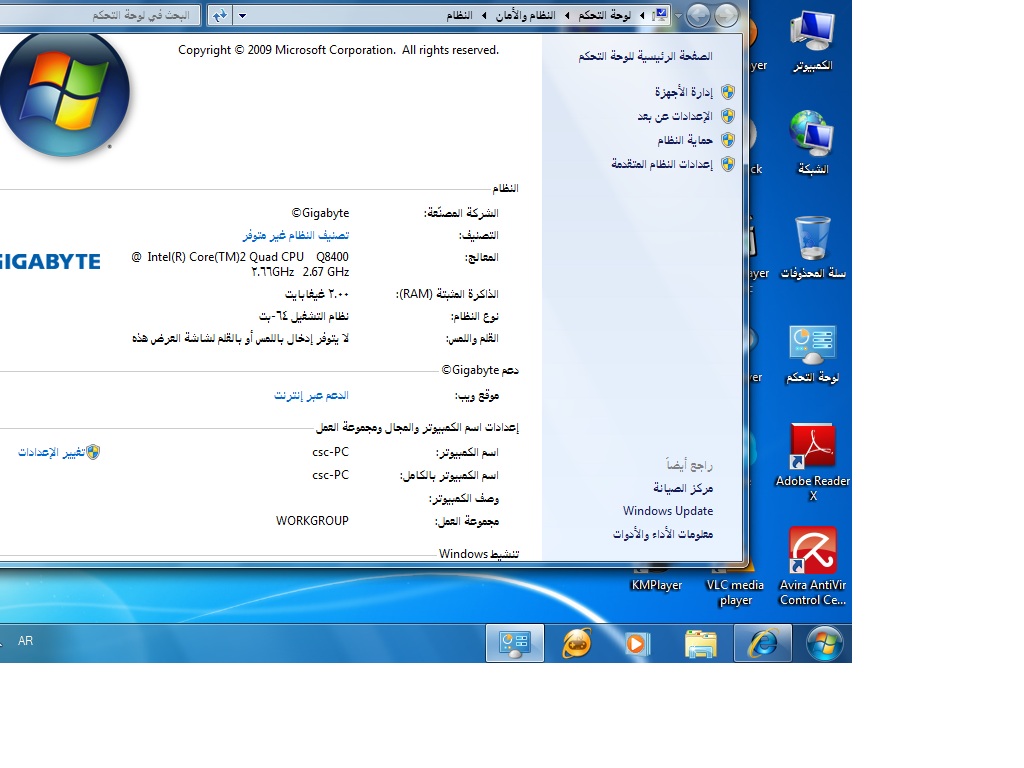Click the راجع أيضاً heading in the side pane
Screen dimensions: 1024x768
pyautogui.click(x=690, y=465)
